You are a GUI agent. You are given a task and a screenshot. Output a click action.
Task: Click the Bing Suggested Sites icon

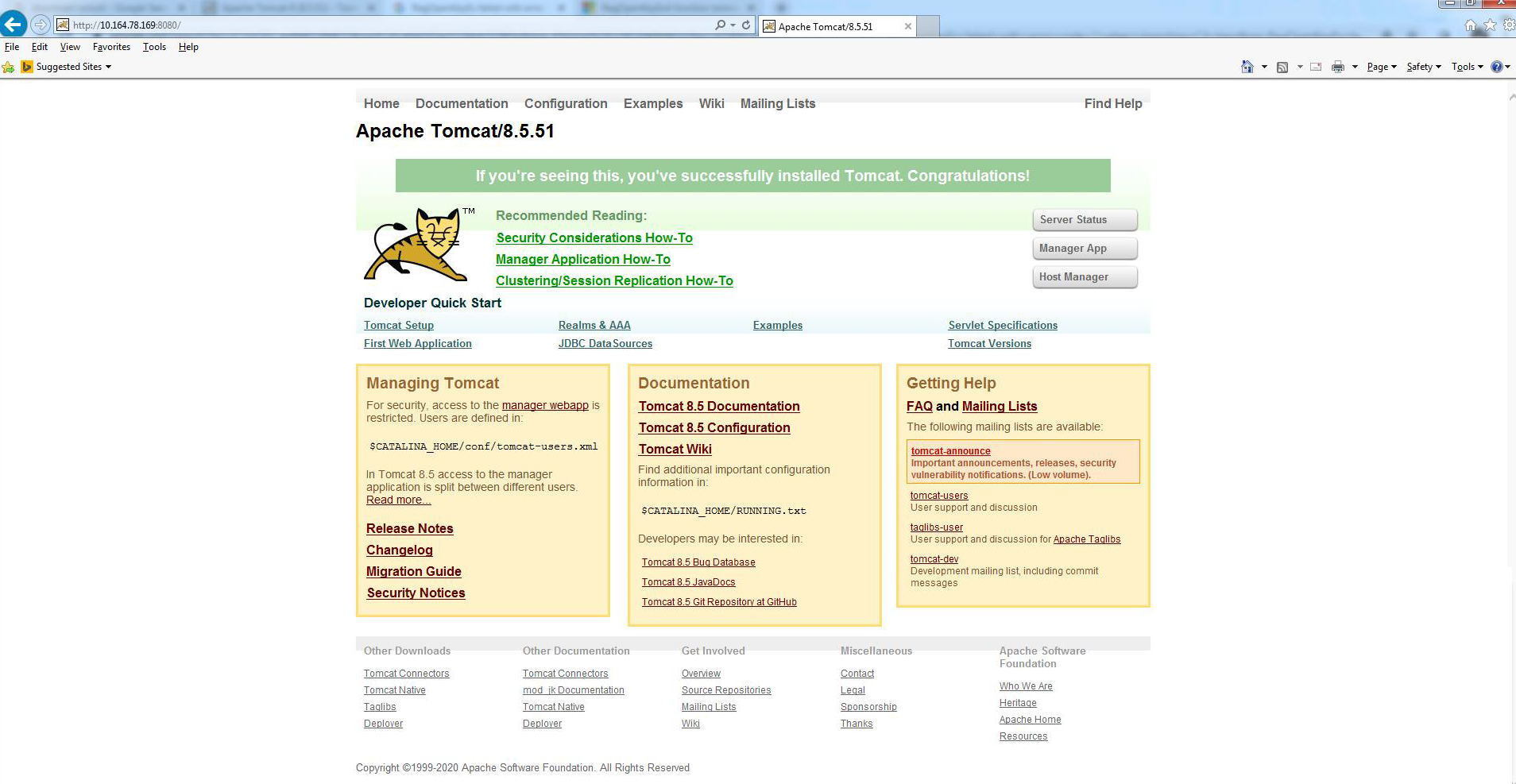tap(27, 67)
